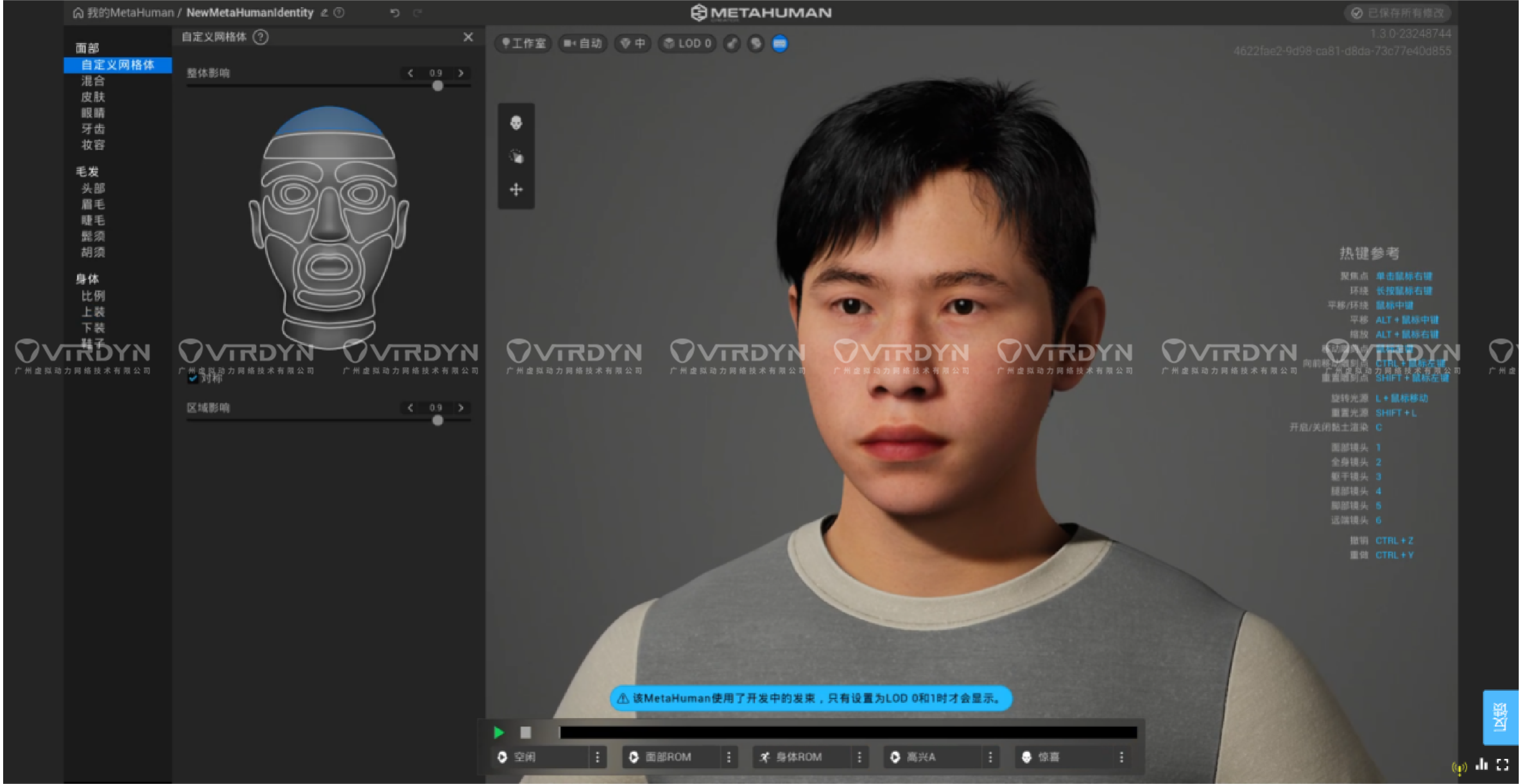The width and height of the screenshot is (1525, 784).
Task: Open the 比例 body proportions section
Action: click(x=93, y=295)
